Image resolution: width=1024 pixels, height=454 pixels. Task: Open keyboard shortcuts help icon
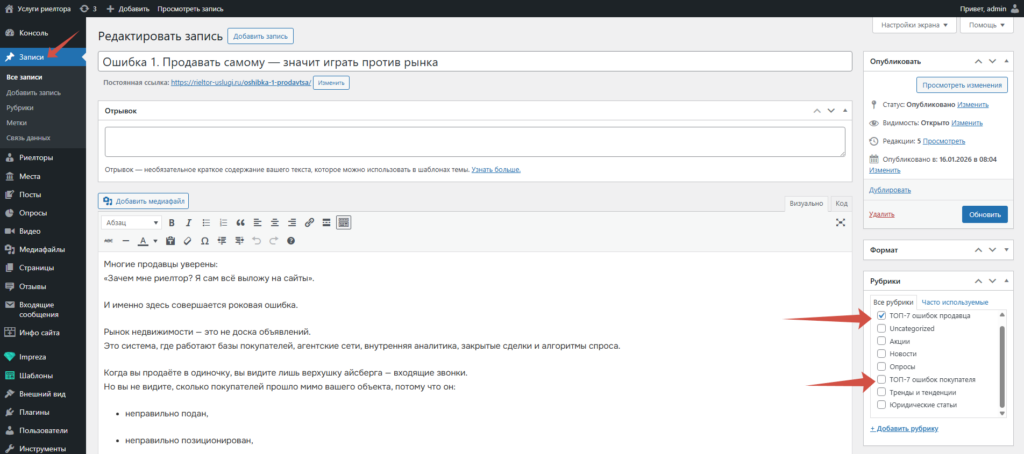tap(291, 241)
